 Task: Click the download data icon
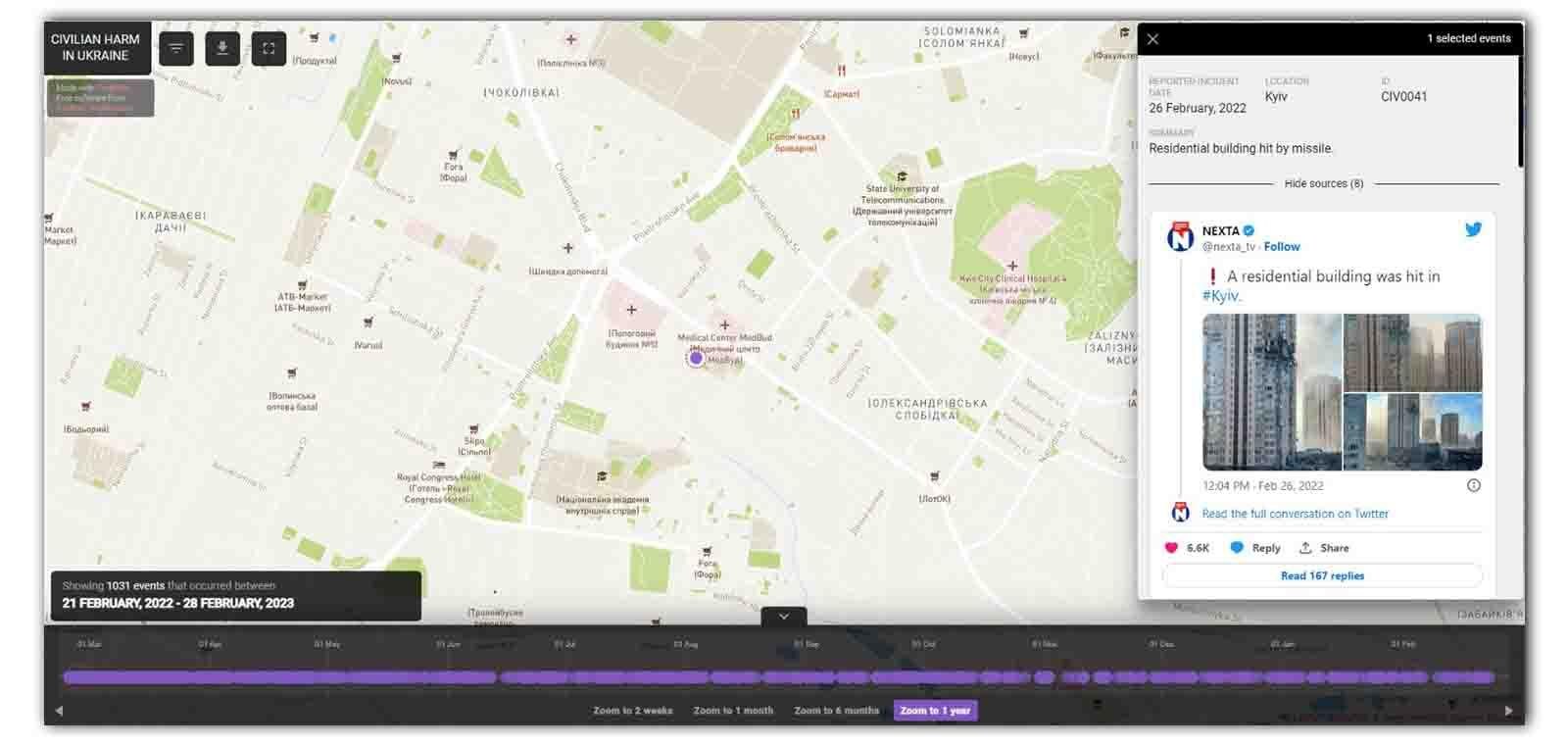222,48
